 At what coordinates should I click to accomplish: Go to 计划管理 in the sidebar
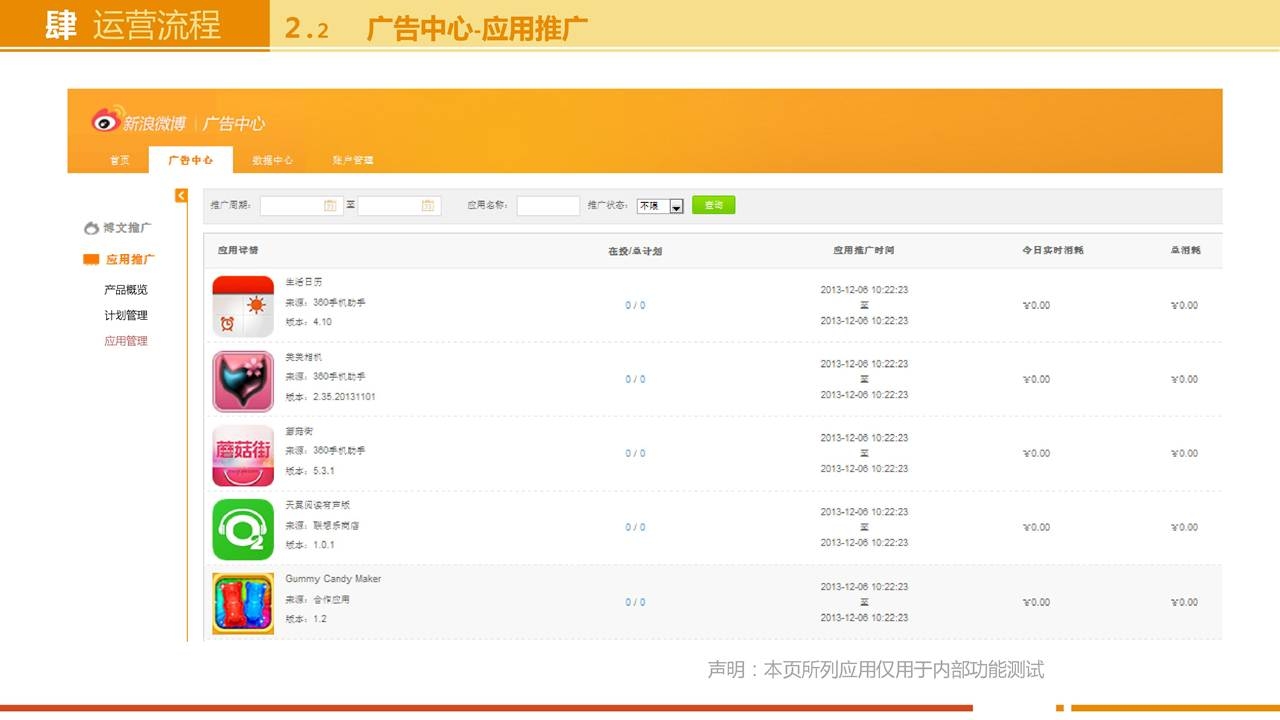coord(126,315)
